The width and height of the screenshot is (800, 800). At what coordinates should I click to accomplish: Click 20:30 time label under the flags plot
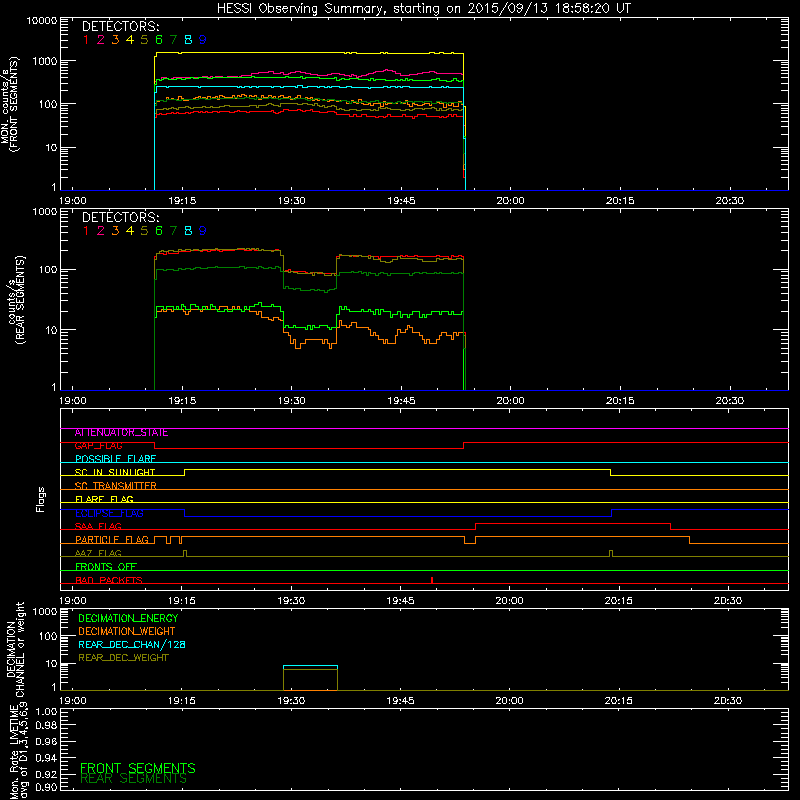[x=728, y=601]
